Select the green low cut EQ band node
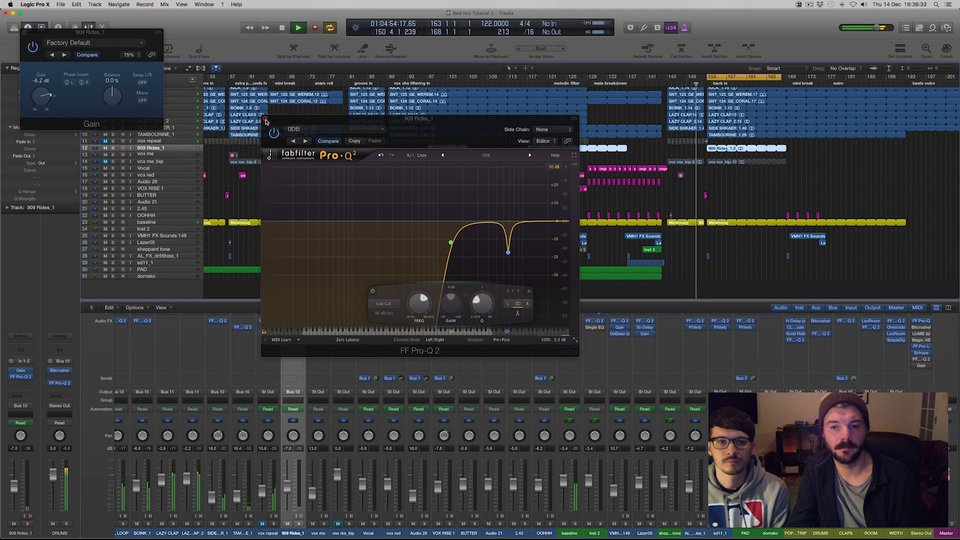 click(x=451, y=242)
